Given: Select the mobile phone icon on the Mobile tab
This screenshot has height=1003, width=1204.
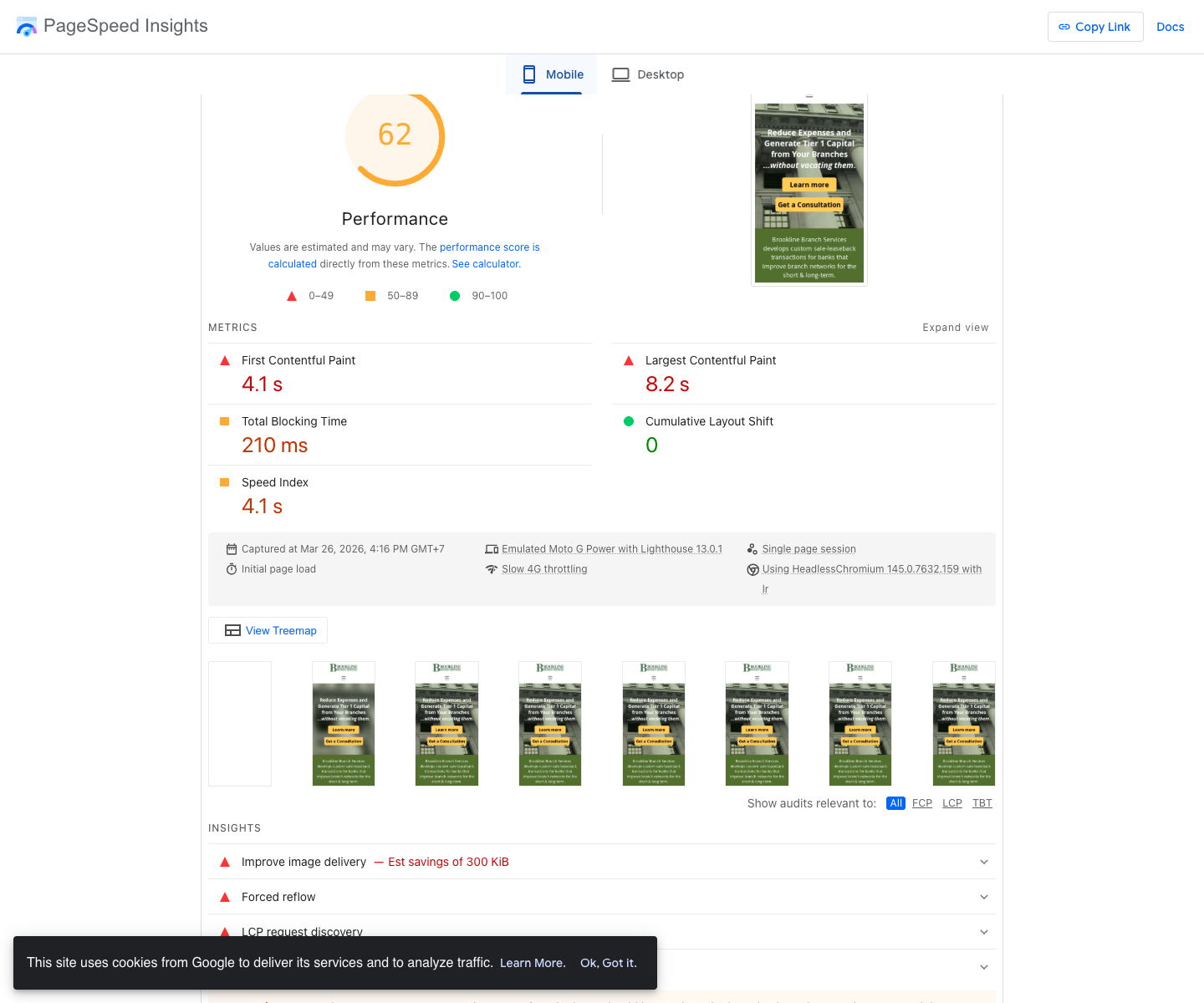Looking at the screenshot, I should click(x=529, y=74).
